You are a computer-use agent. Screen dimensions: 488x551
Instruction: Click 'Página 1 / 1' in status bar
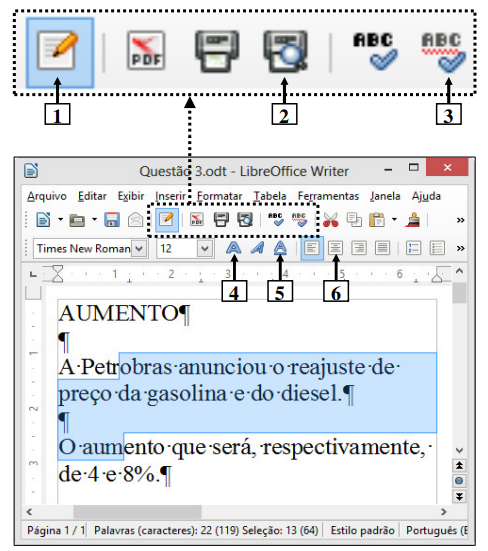coord(56,530)
